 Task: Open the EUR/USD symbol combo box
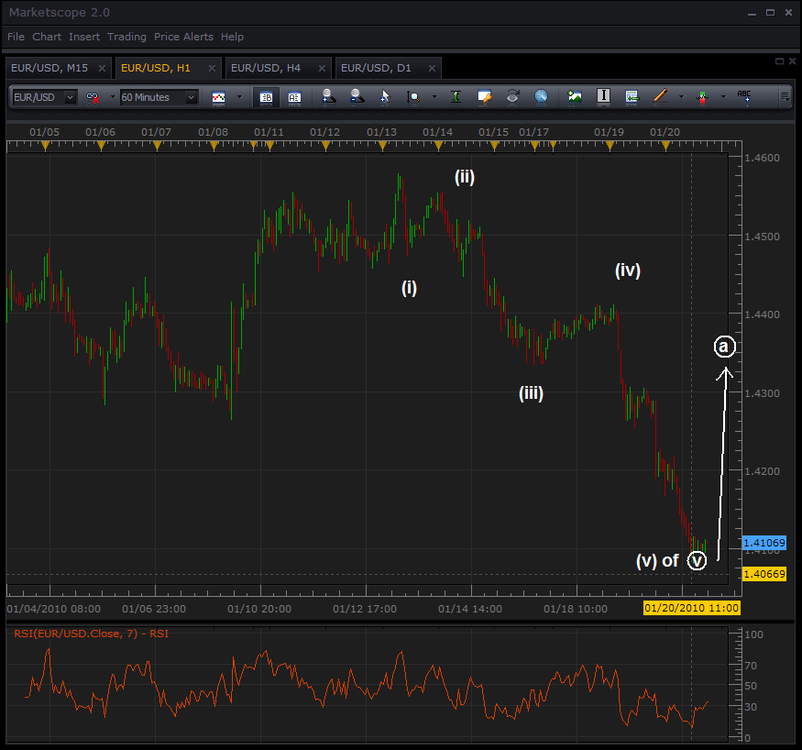(44, 97)
